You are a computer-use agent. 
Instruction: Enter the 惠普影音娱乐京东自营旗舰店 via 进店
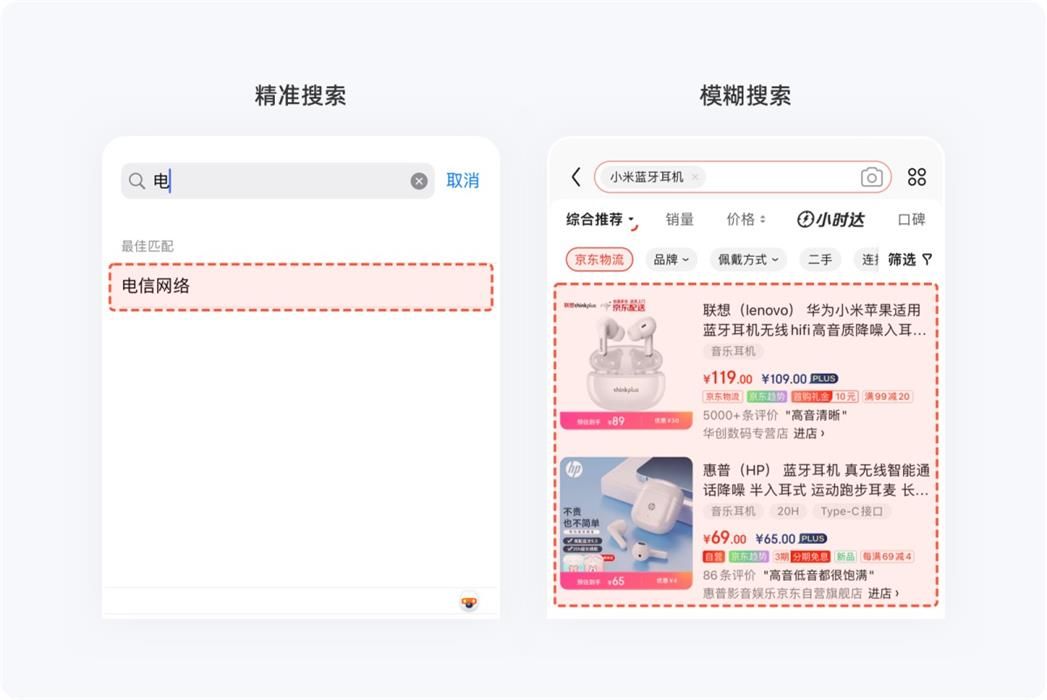[883, 593]
